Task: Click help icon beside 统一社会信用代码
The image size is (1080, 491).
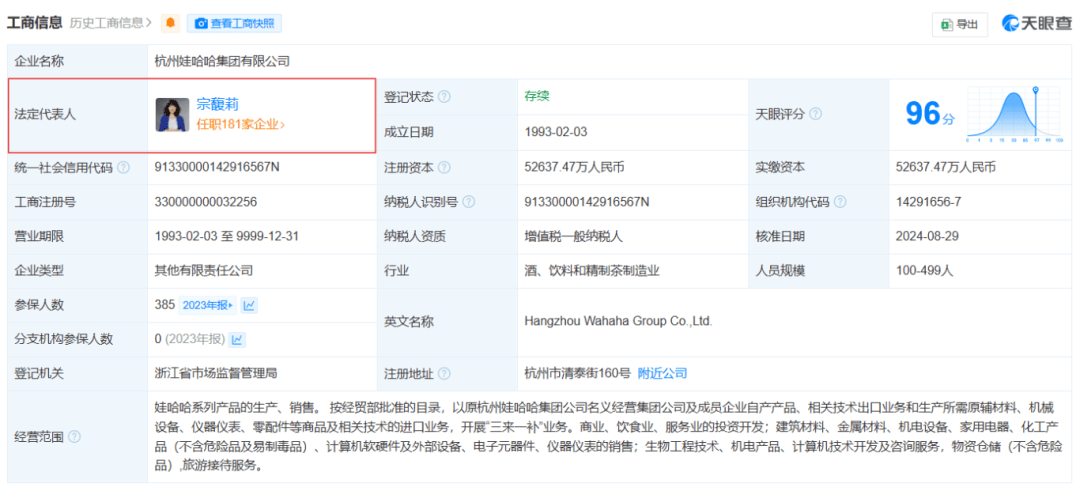Action: point(123,168)
